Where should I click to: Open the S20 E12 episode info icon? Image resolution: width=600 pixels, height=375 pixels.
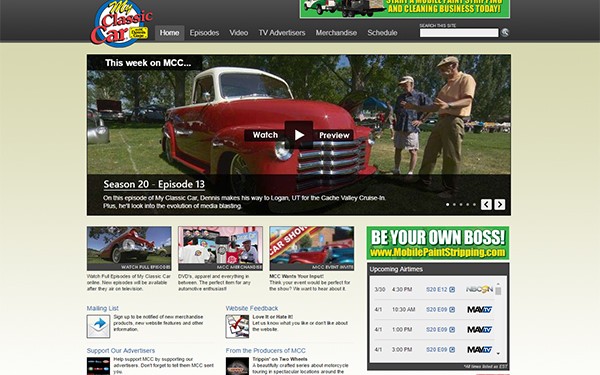(x=452, y=290)
